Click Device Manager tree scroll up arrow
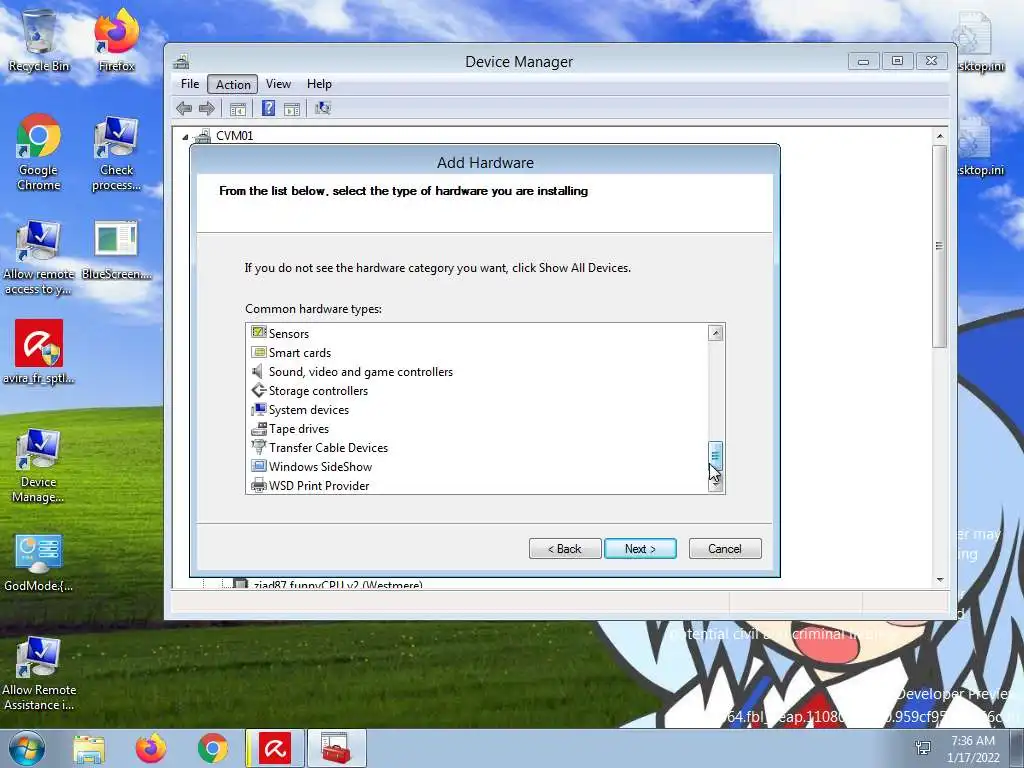 940,136
